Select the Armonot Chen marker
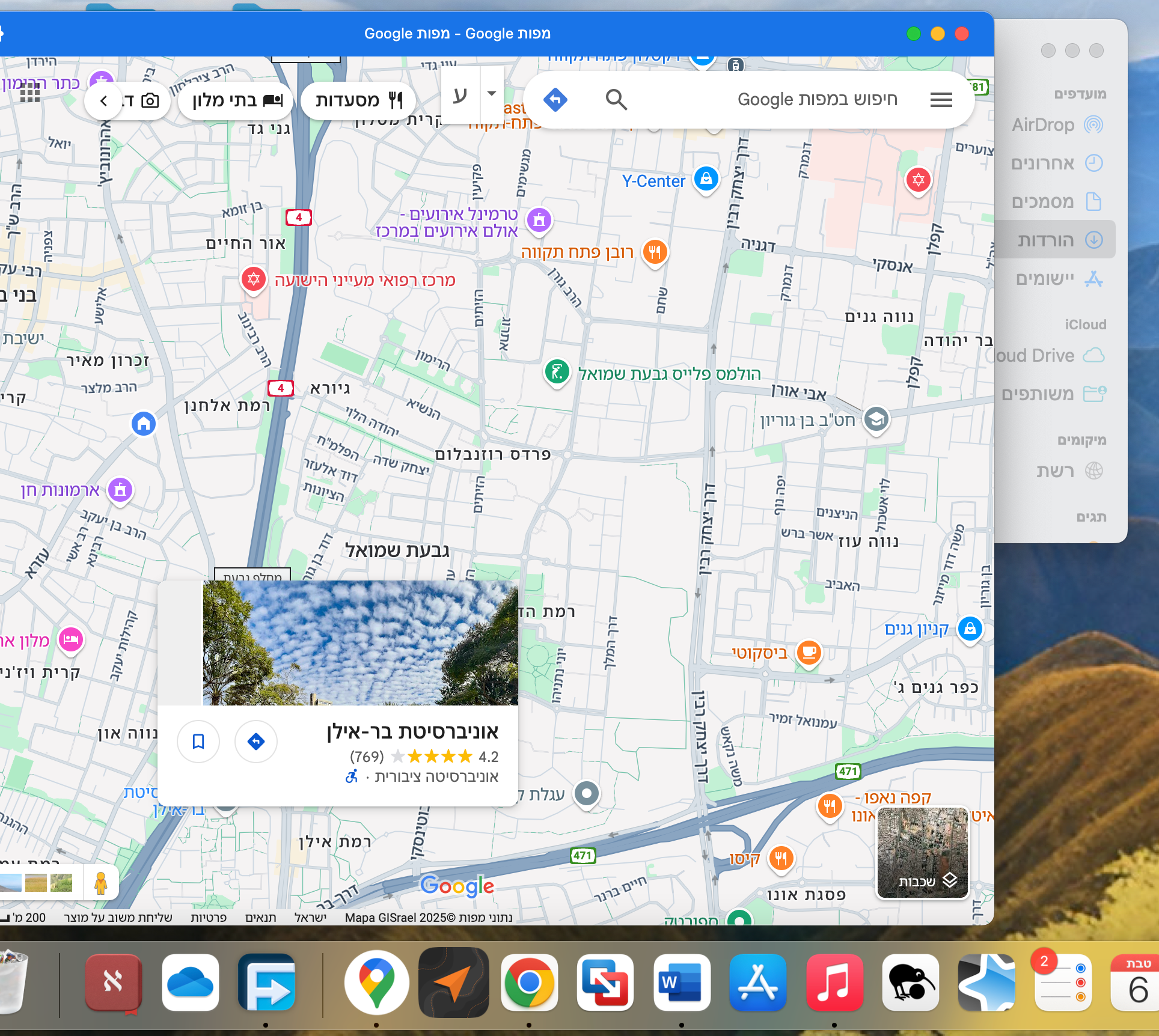1159x1036 pixels. [120, 490]
